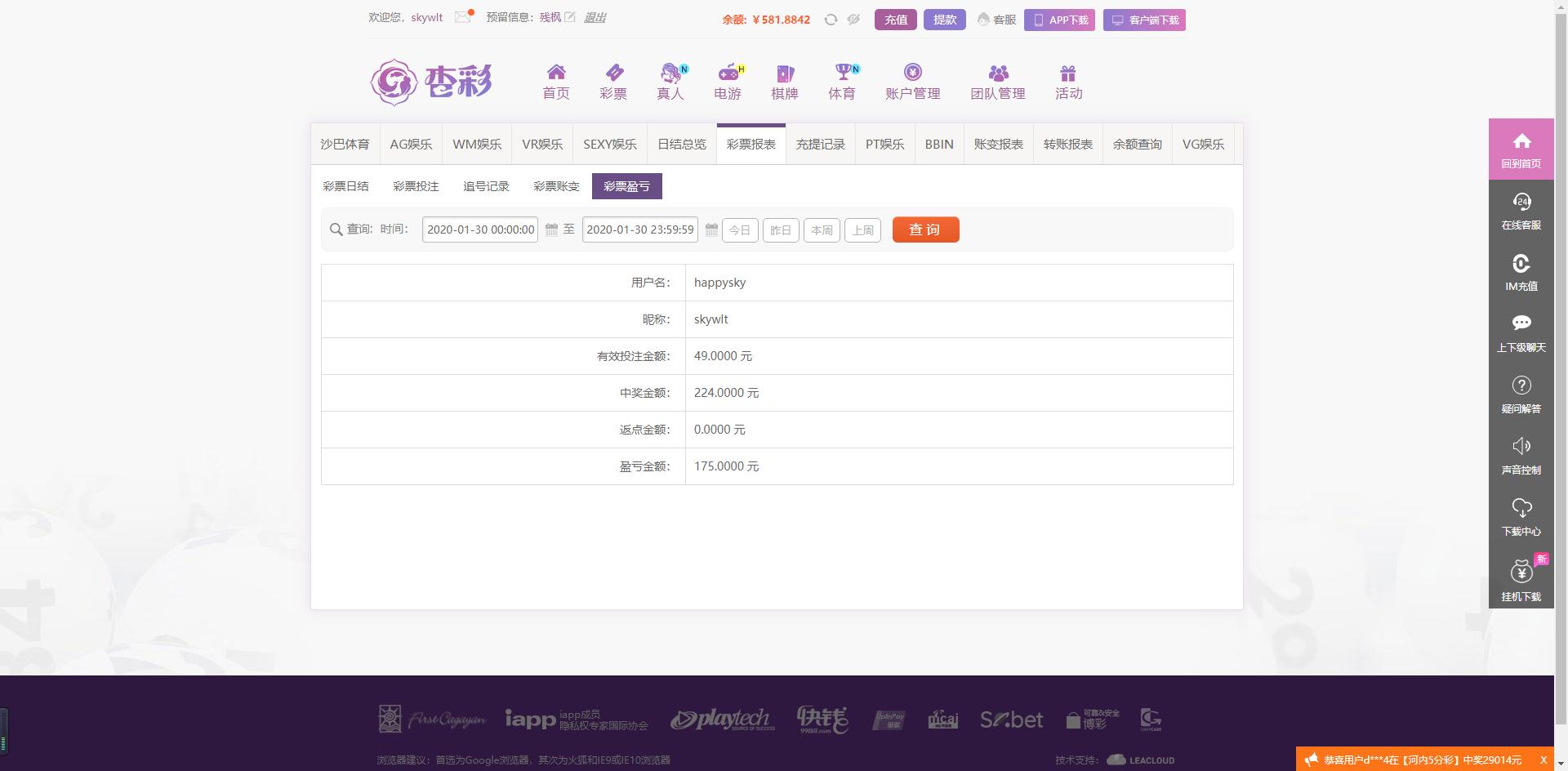Switch to the 充提记录 tab

820,145
